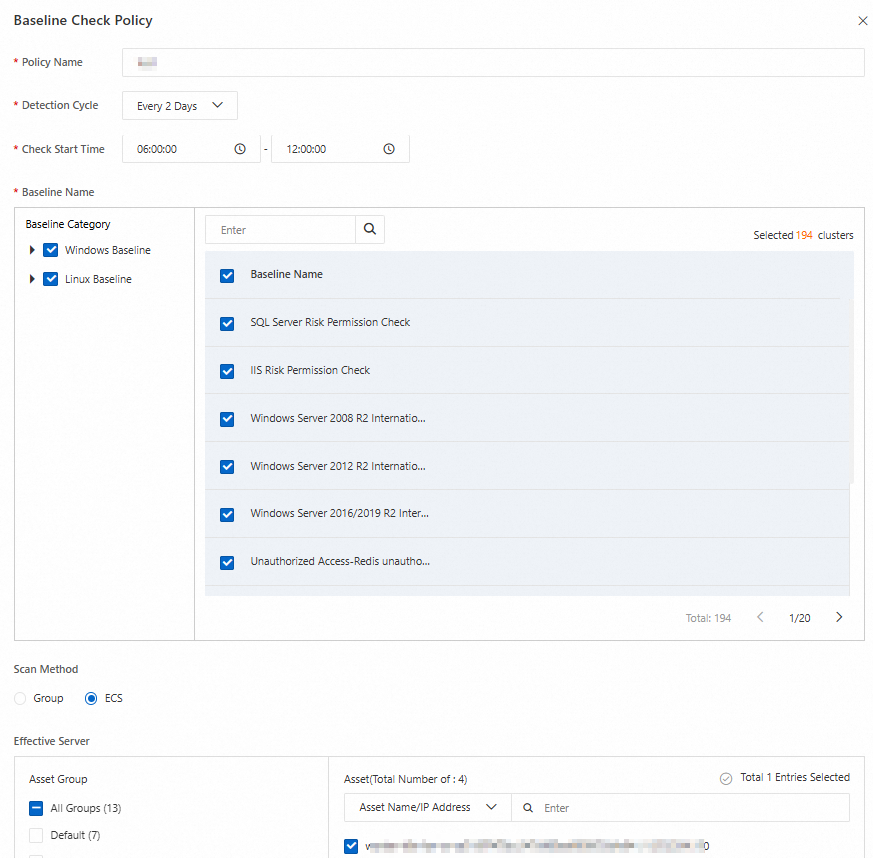Expand the Windows Baseline tree node
The image size is (873, 858).
click(x=32, y=250)
